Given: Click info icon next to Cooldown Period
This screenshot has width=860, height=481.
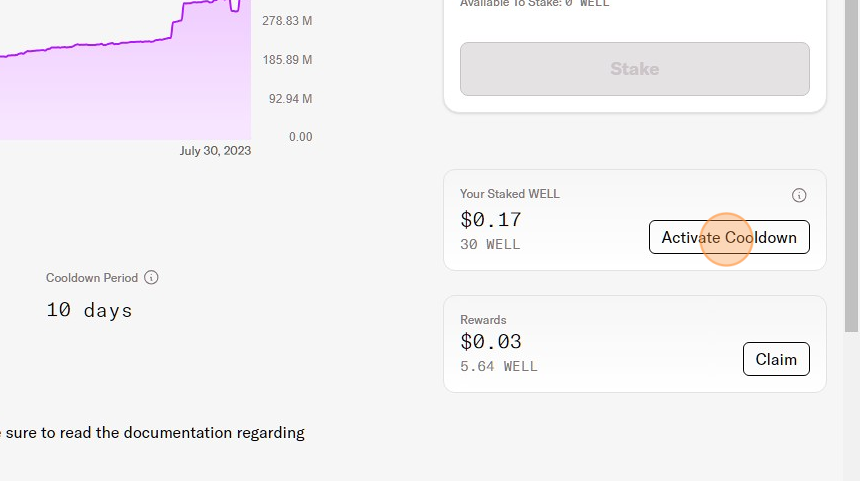Looking at the screenshot, I should click(151, 277).
